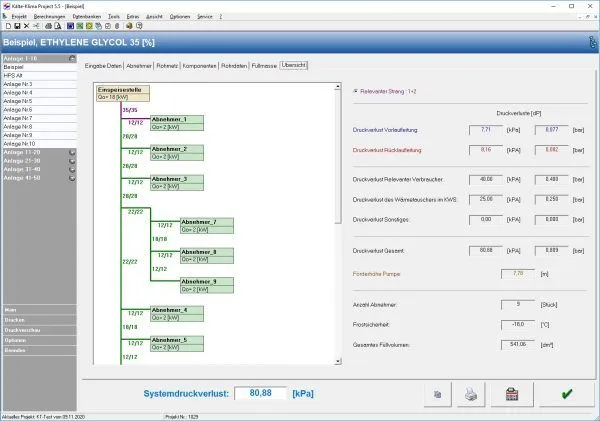Screen dimensions: 600x421
Task: Select HPS Alt in the Anlage list
Action: pos(40,76)
